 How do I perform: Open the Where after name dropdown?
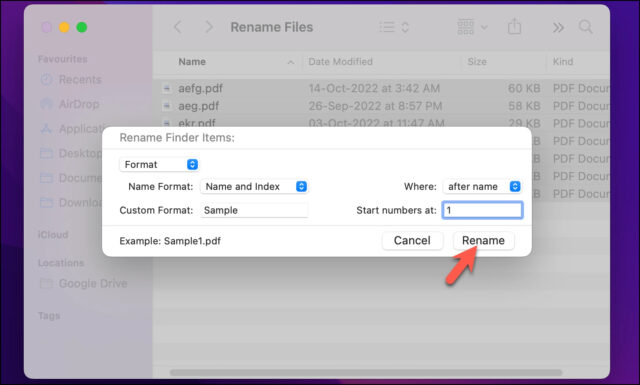(482, 187)
